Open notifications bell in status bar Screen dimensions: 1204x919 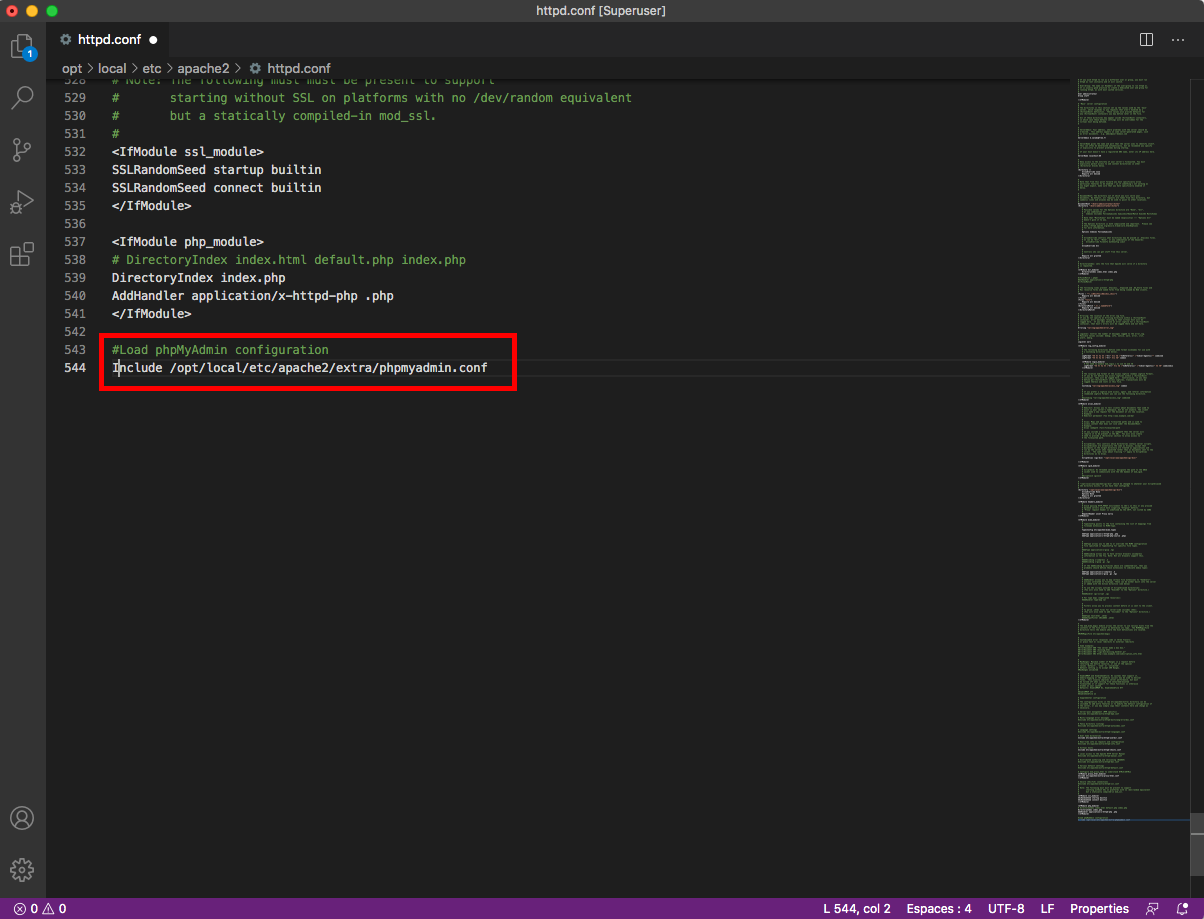[x=1182, y=909]
